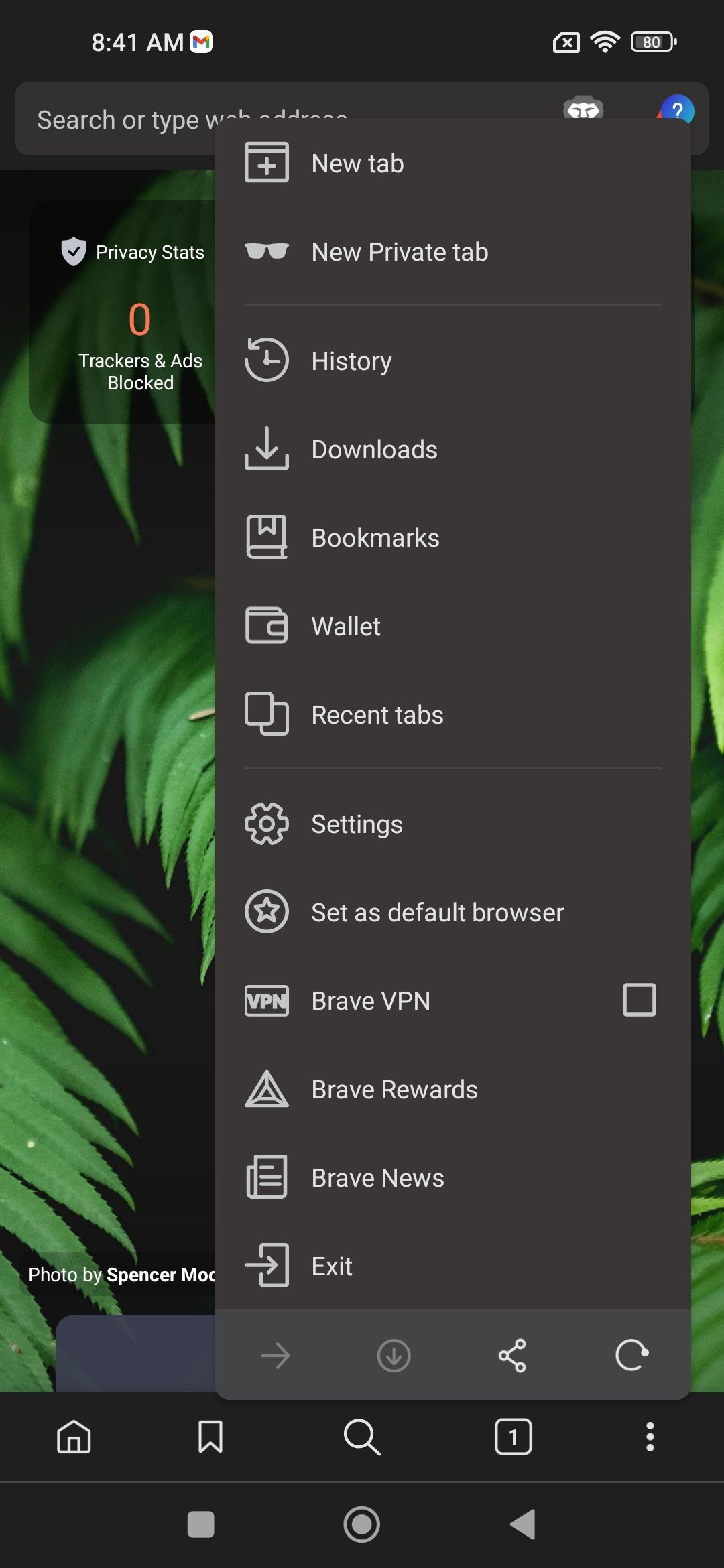Tap the share icon in menu

pyautogui.click(x=512, y=1356)
